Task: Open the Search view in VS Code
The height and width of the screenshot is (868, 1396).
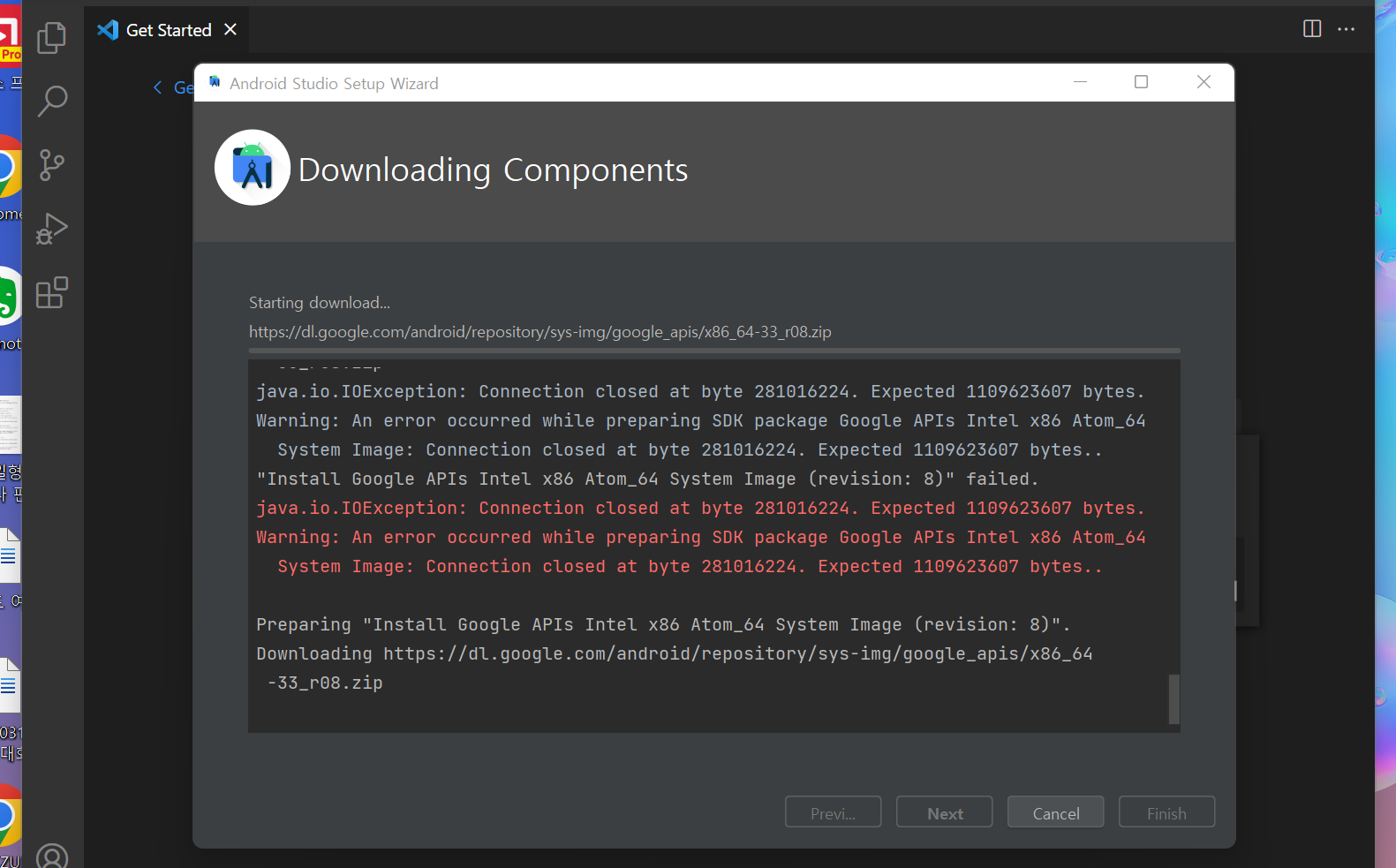Action: click(52, 101)
